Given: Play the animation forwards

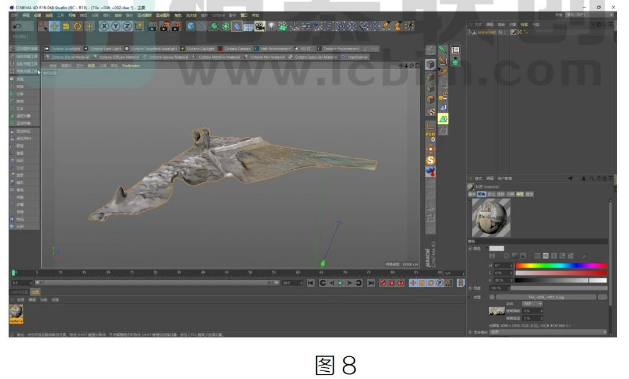Looking at the screenshot, I should pyautogui.click(x=341, y=283).
